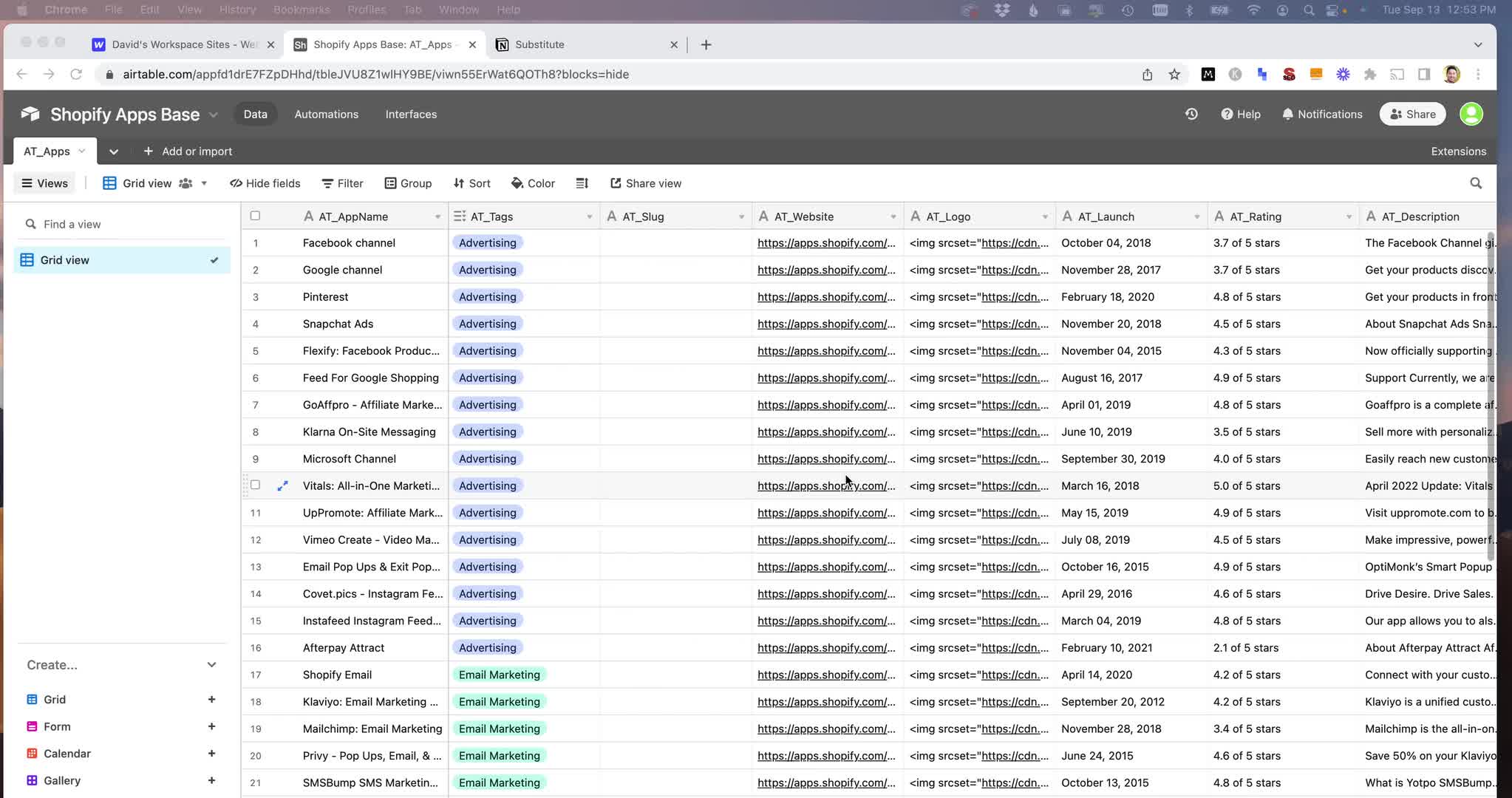Screen dimensions: 1512x798
Task: Switch to David's Workspace Sites browser tab
Action: (x=183, y=44)
